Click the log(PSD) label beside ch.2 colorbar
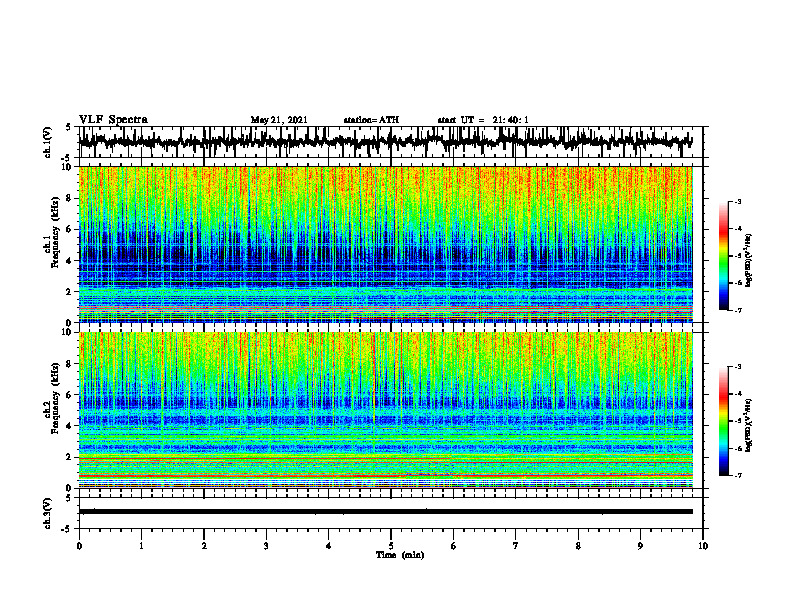Screen dimensions: 792x612 coord(749,425)
